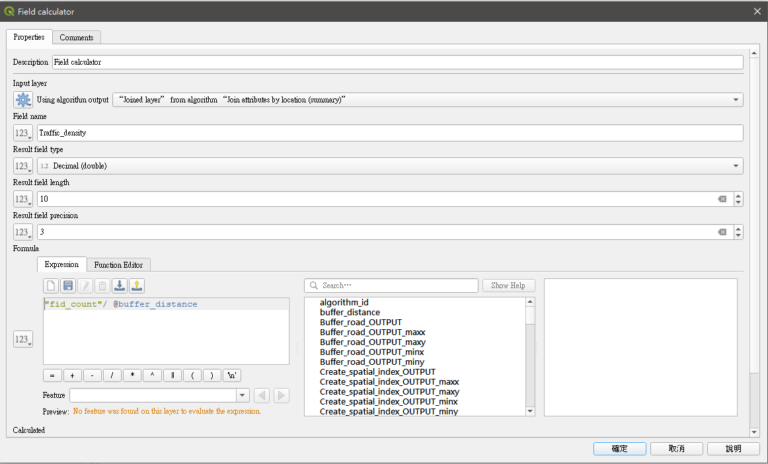The width and height of the screenshot is (768, 464).
Task: Click the expression Search field
Action: pos(395,286)
